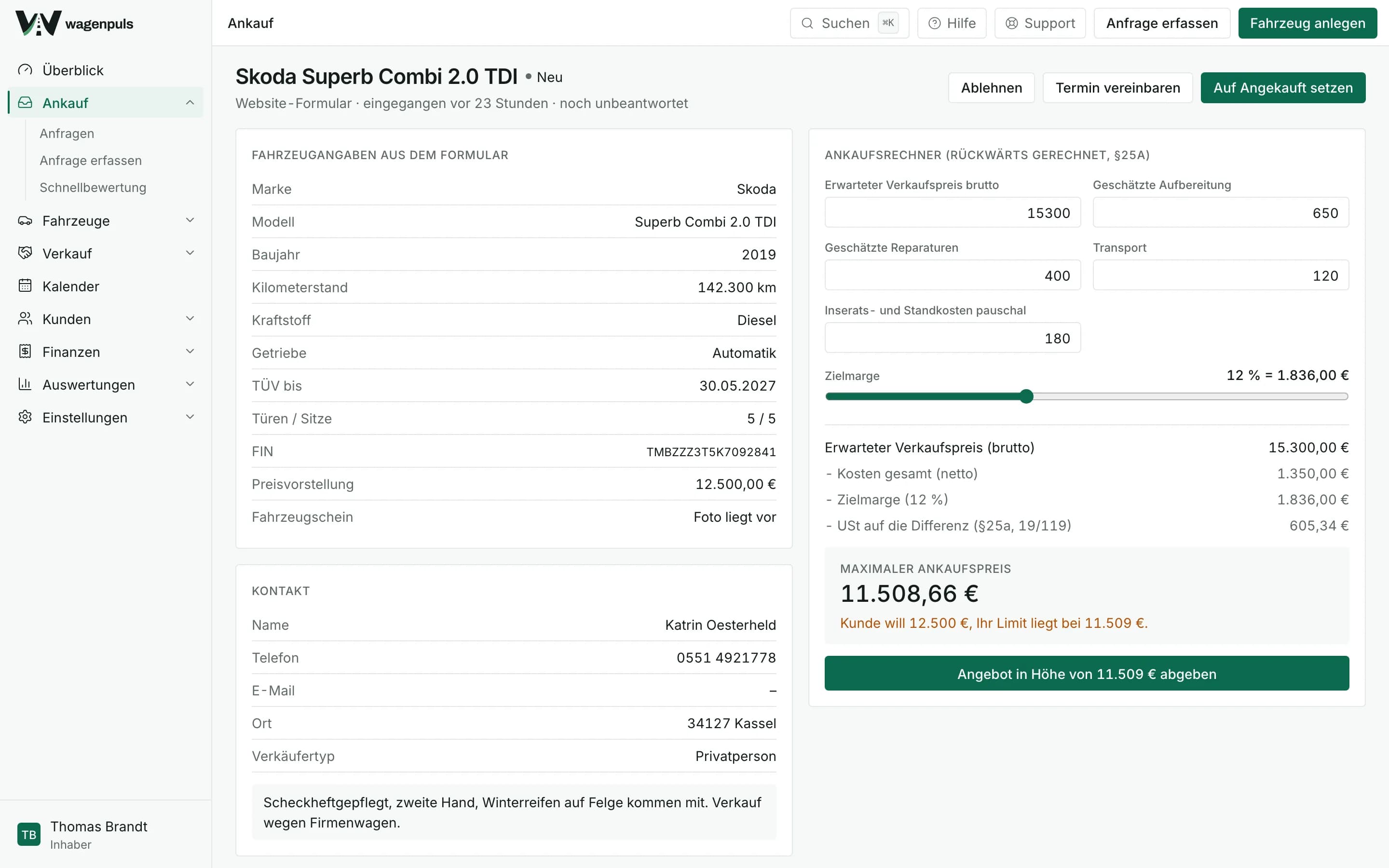Click the Finanzen receipt icon
Screen dimensions: 1389x868
click(25, 352)
